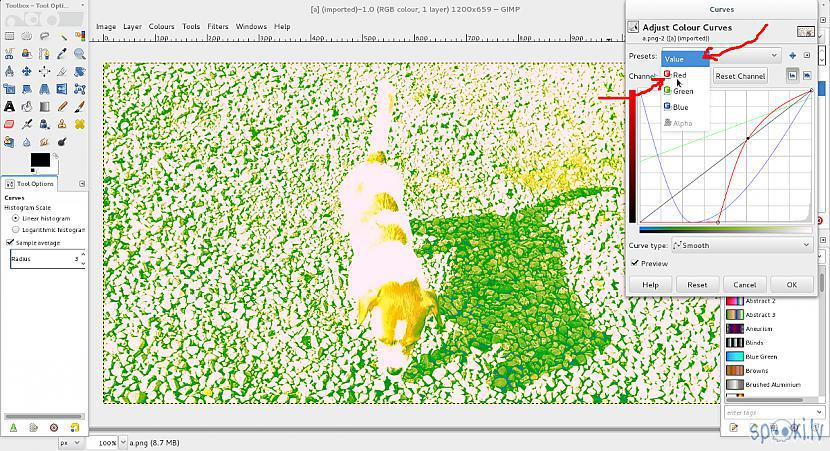Select the Select by Colour tool

coord(80,36)
